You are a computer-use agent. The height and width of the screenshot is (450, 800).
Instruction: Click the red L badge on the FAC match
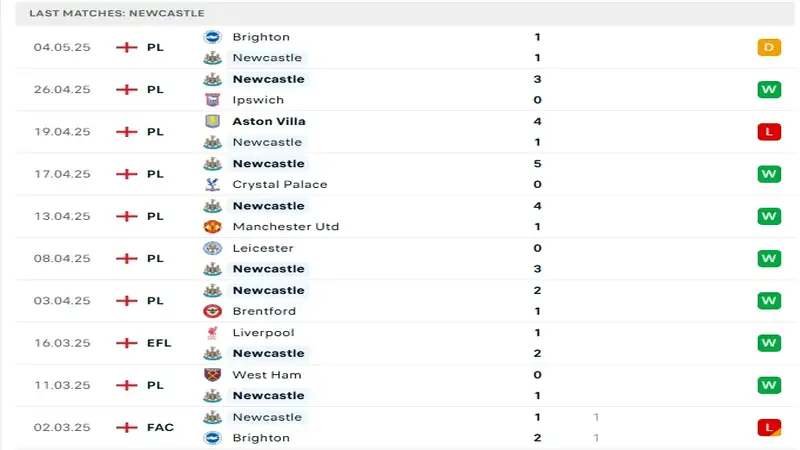(x=768, y=427)
